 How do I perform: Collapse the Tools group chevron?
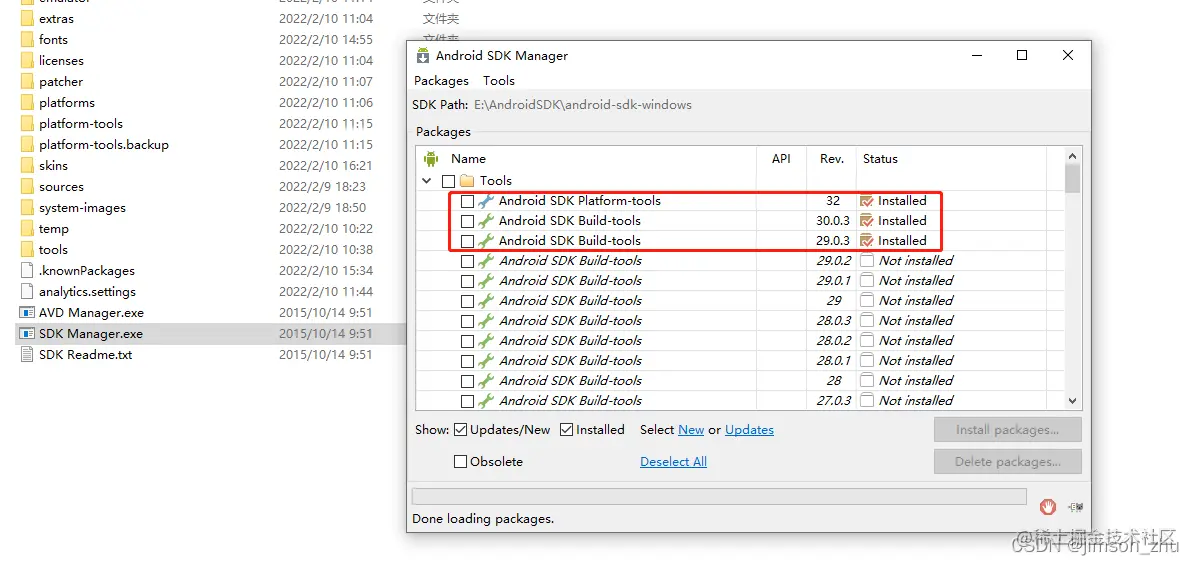[x=426, y=181]
